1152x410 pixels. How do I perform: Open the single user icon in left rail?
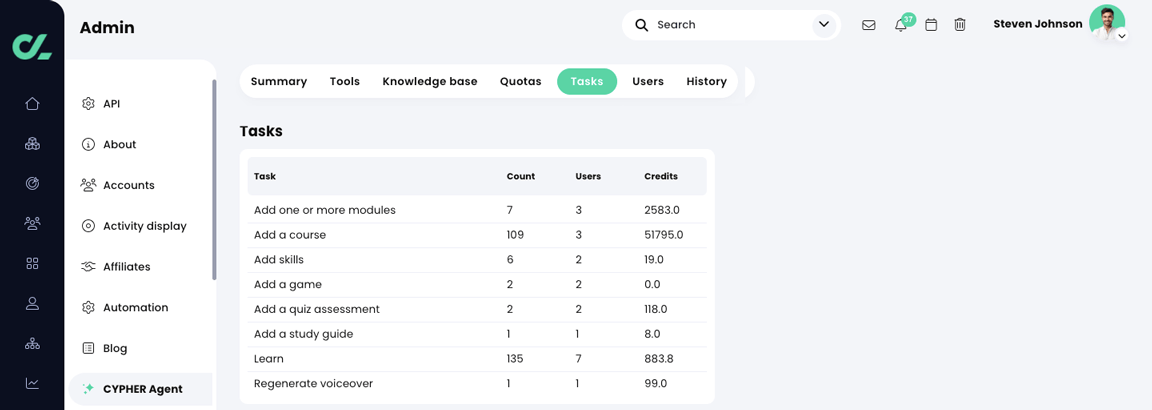click(32, 303)
